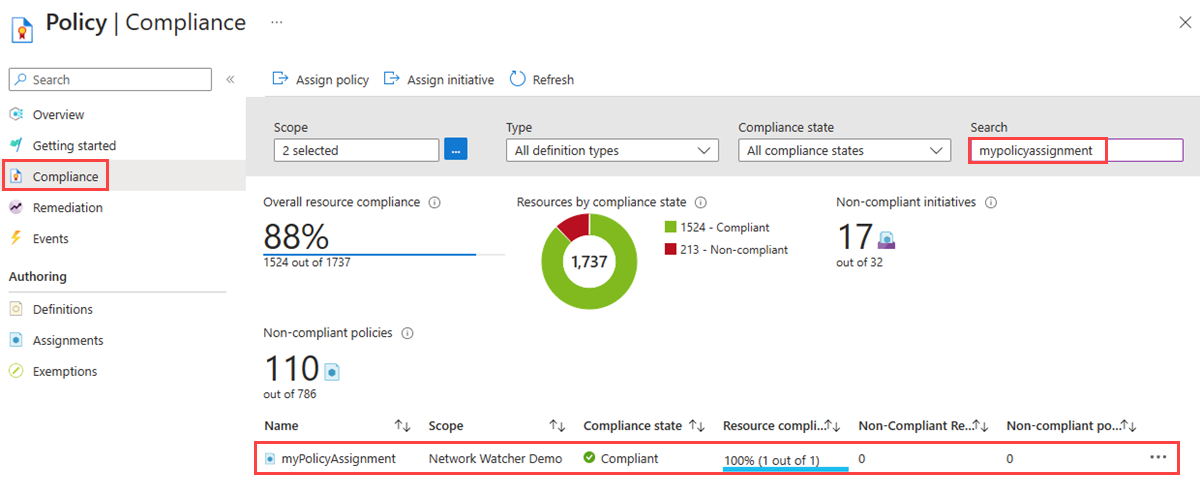
Task: Open Events from the sidebar
Action: 50,239
